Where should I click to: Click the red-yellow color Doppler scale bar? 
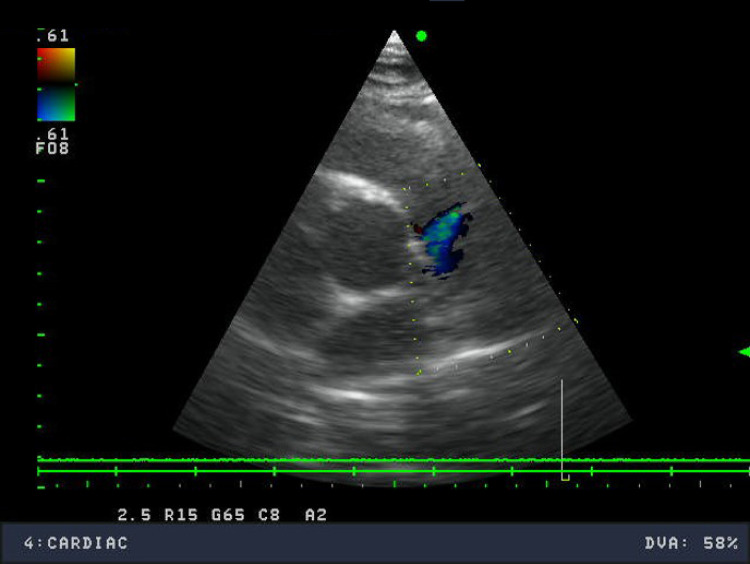[56, 65]
